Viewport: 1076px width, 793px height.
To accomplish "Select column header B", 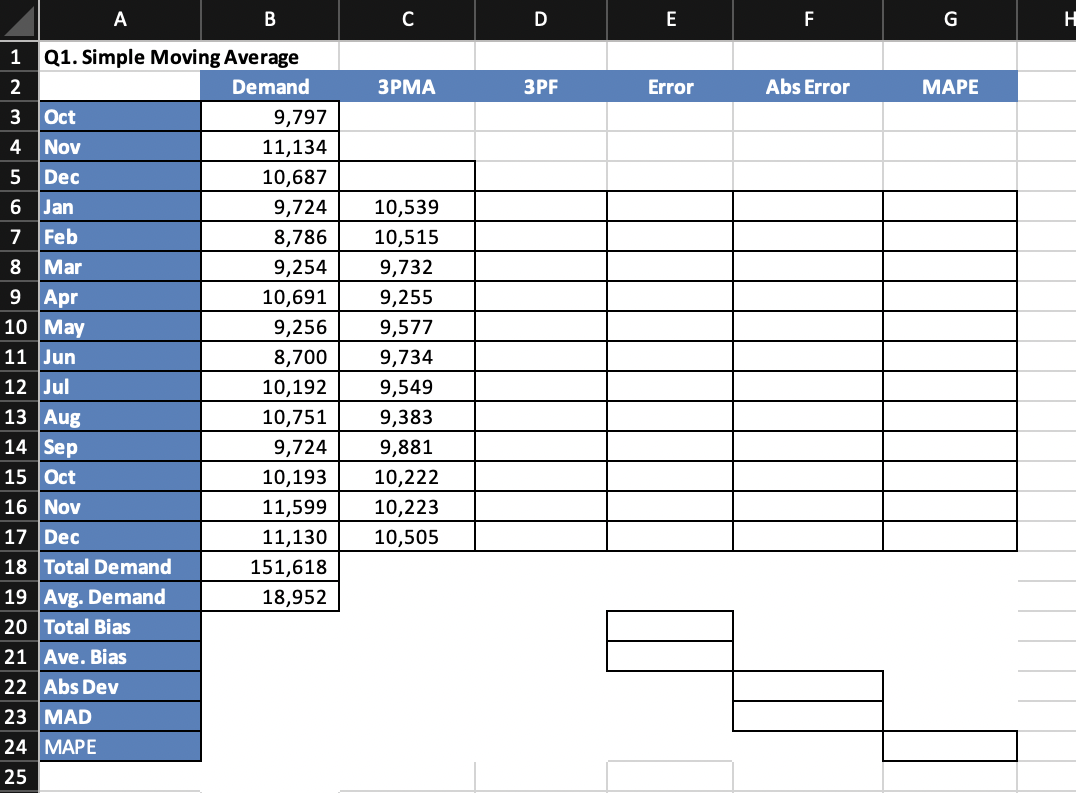I will [269, 19].
